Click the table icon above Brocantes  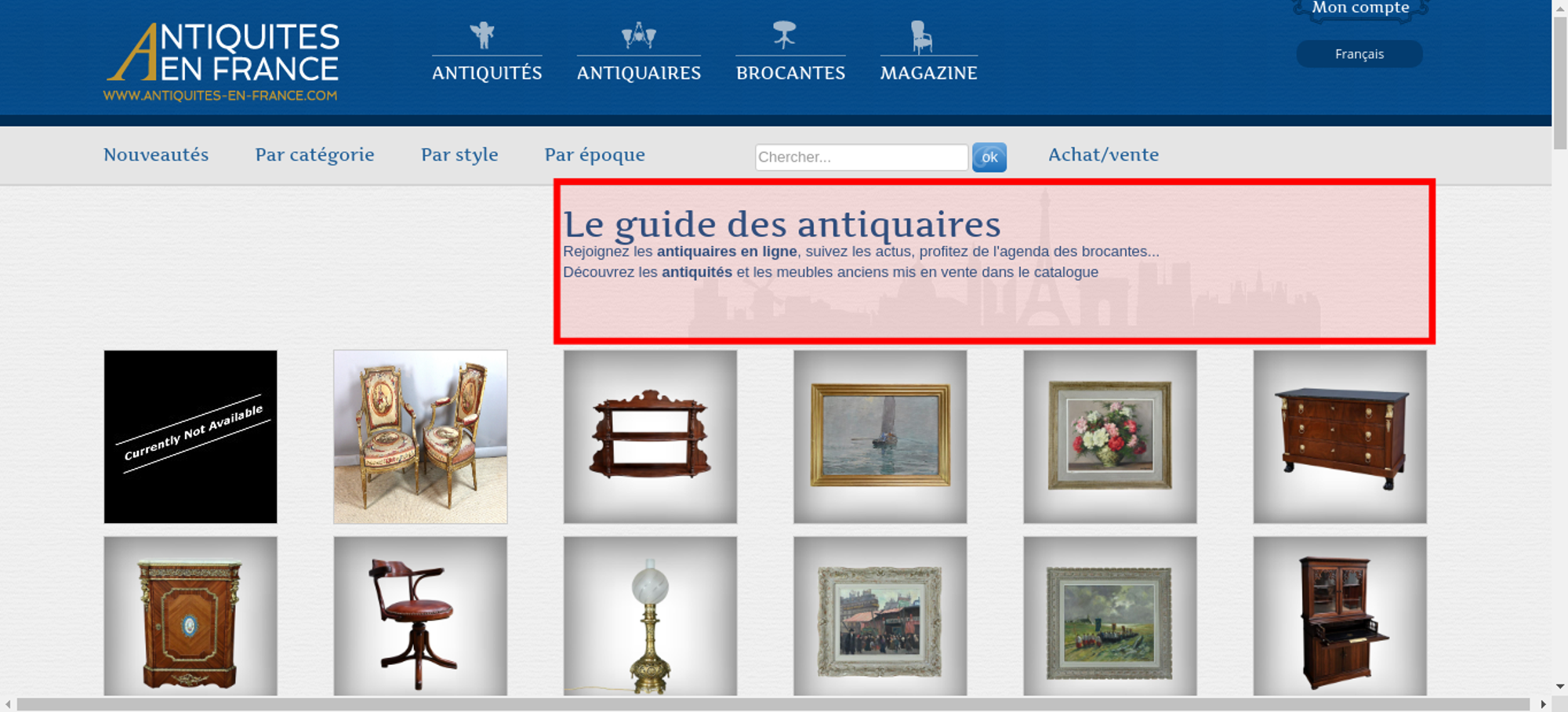[x=784, y=35]
